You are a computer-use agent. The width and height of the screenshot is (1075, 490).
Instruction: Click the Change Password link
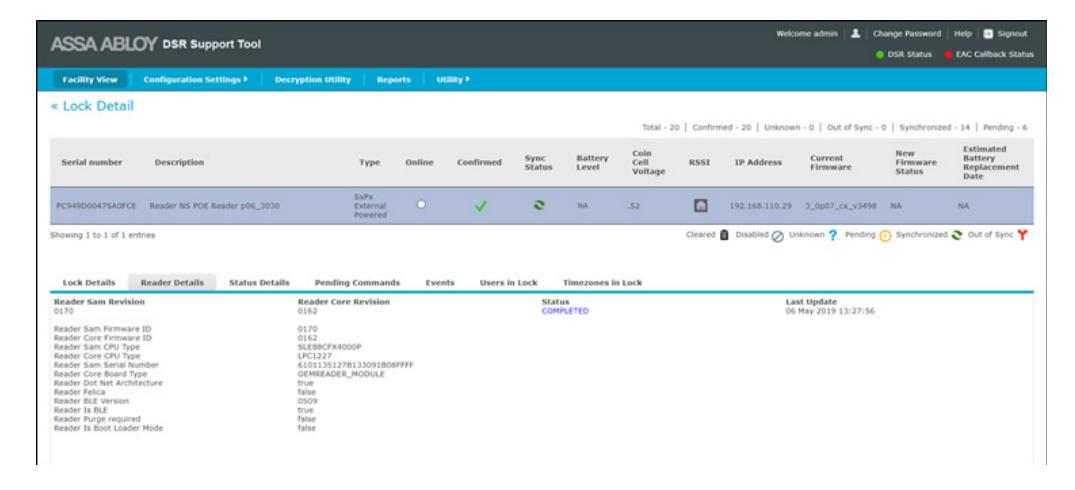click(x=907, y=34)
